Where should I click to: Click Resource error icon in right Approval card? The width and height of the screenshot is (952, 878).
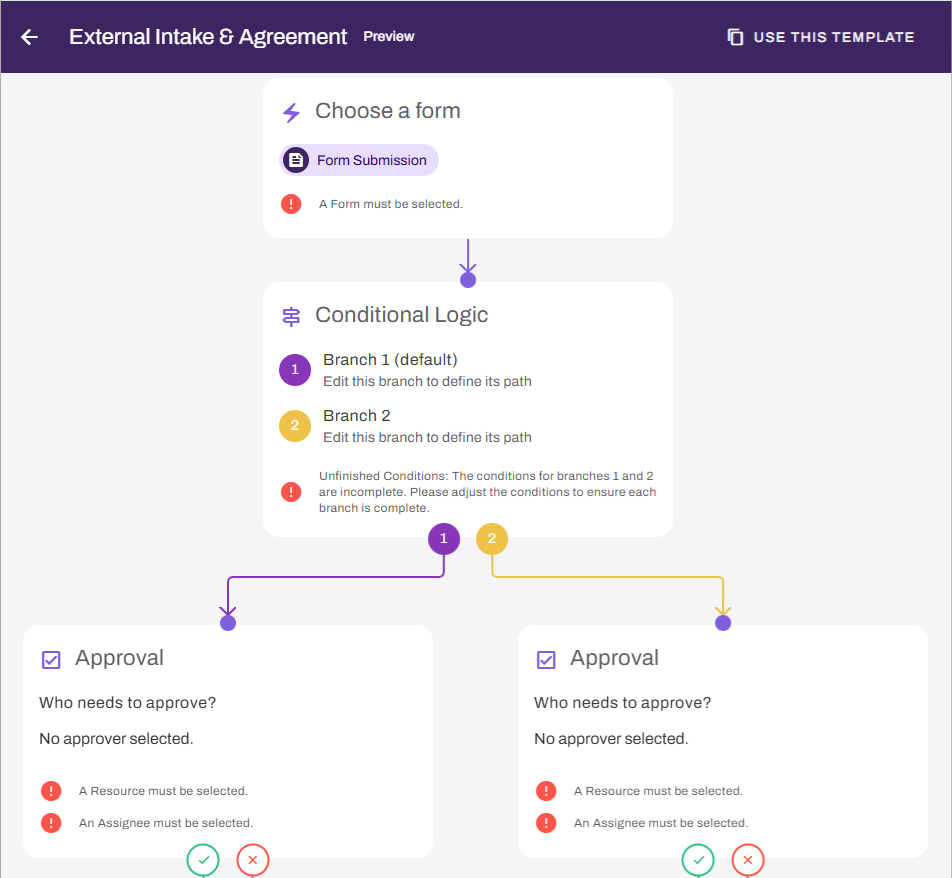[x=546, y=791]
